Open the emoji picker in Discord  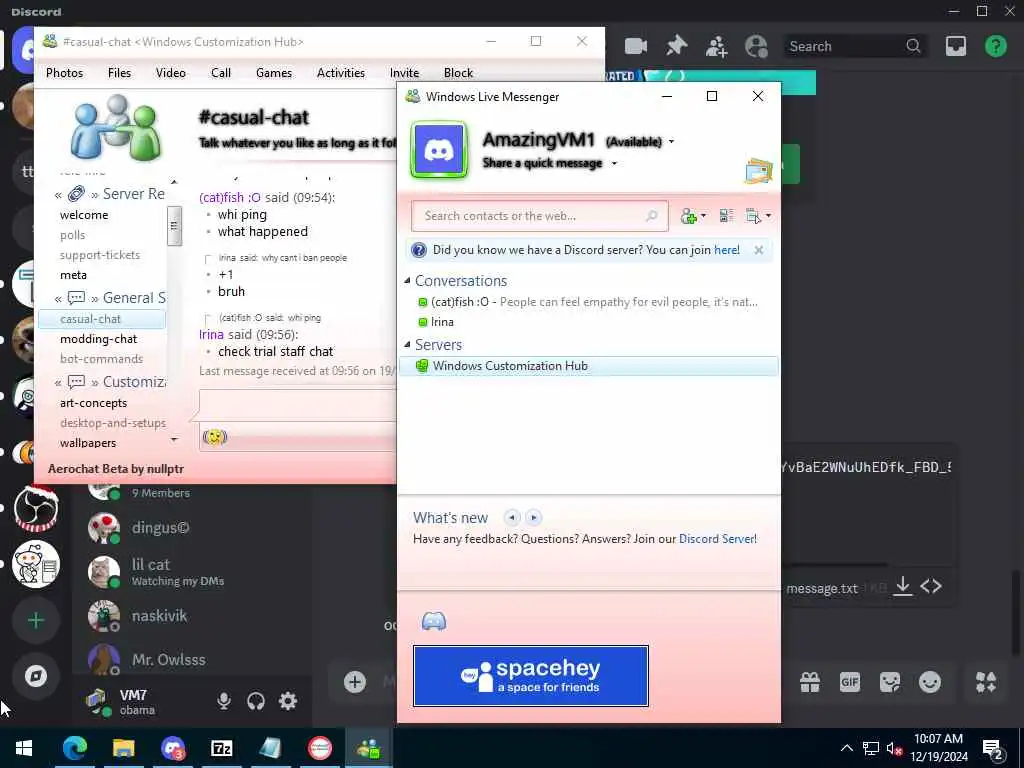929,682
